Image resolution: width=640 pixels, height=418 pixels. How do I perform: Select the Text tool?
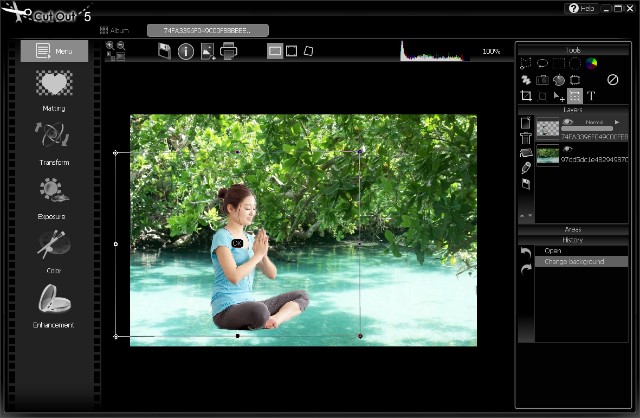[591, 96]
